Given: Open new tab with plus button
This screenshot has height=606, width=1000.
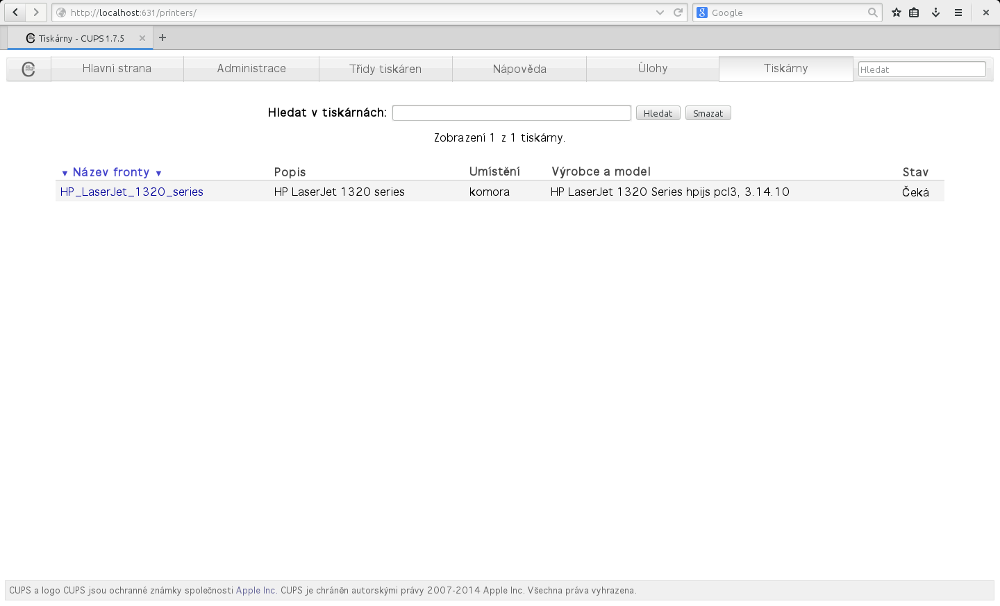Looking at the screenshot, I should point(163,38).
